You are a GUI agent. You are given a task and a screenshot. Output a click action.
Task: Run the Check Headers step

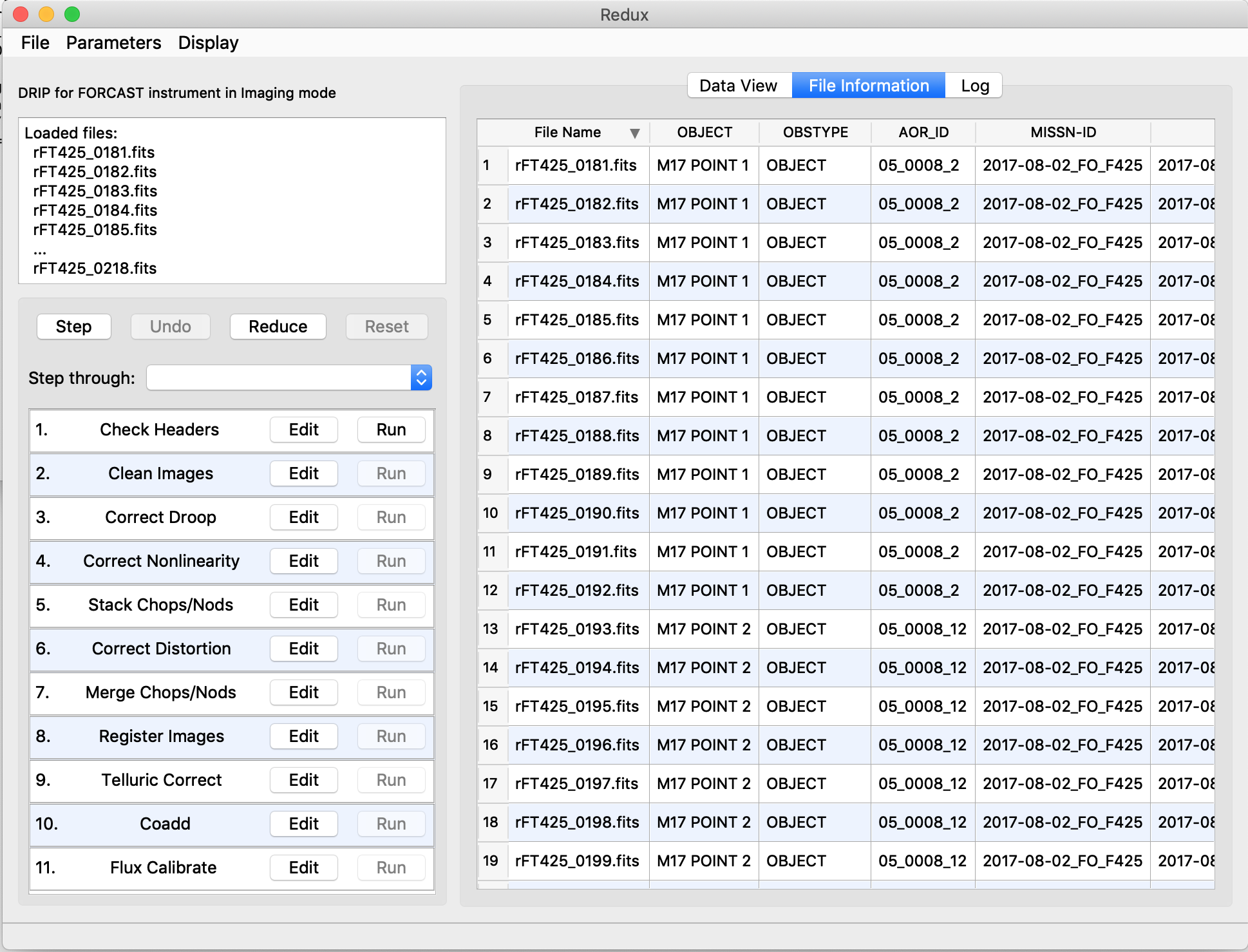[391, 430]
